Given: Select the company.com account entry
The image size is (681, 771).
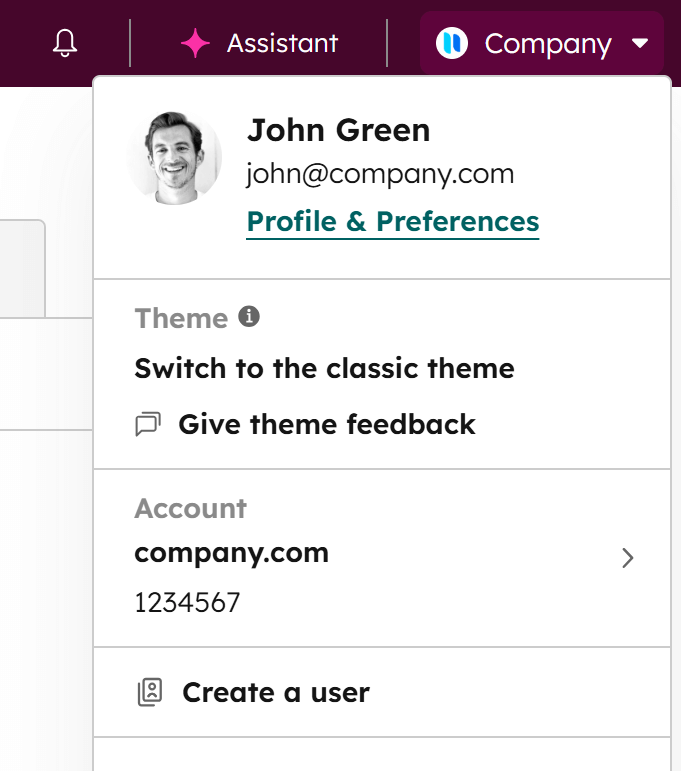Looking at the screenshot, I should tap(232, 553).
